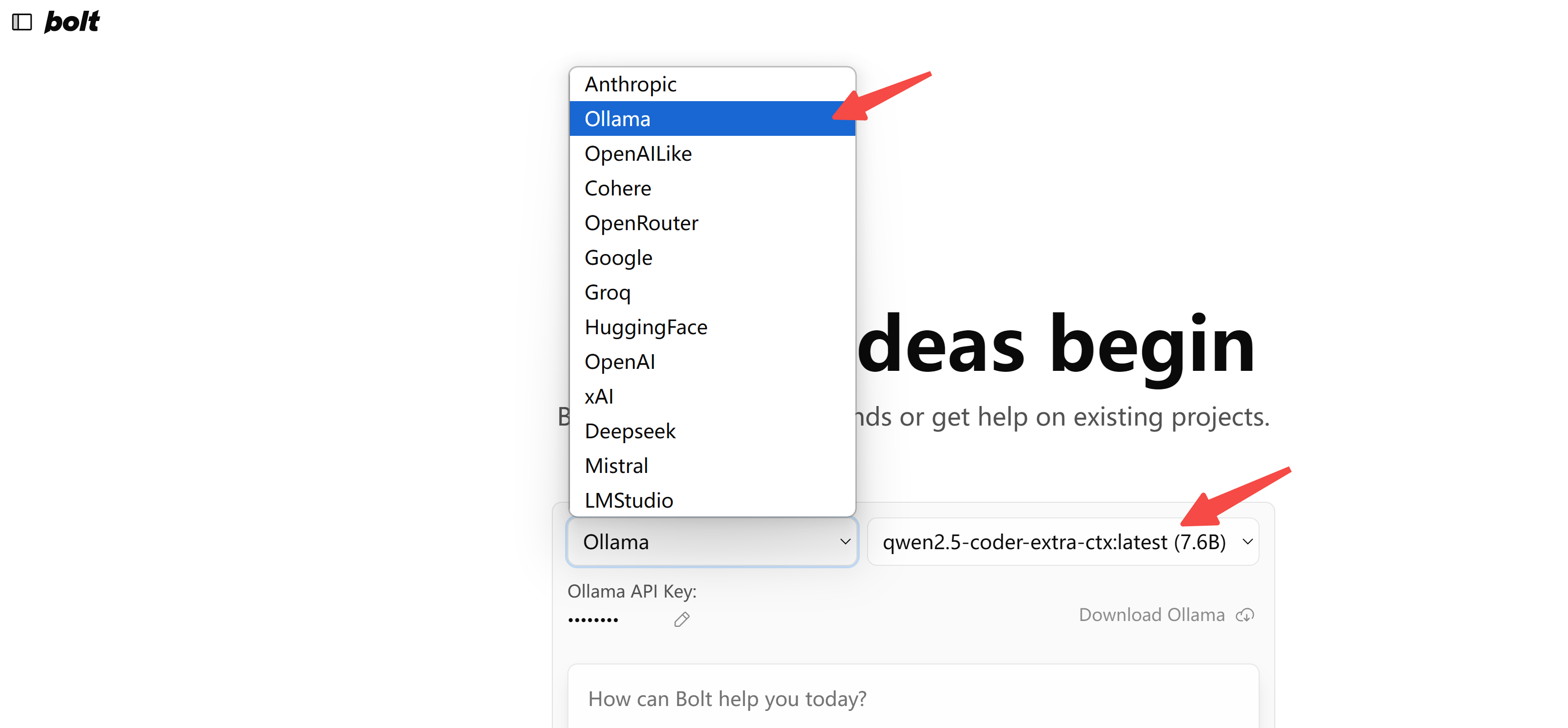The width and height of the screenshot is (1568, 728).
Task: Choose Google as provider
Action: pyautogui.click(x=618, y=257)
